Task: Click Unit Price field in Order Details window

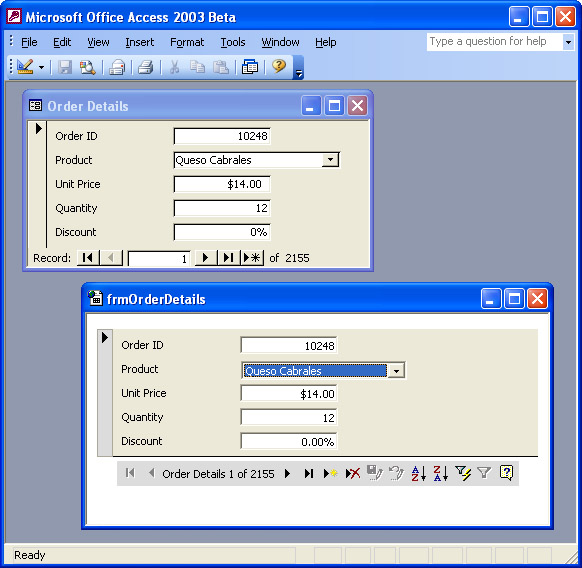Action: click(x=222, y=184)
